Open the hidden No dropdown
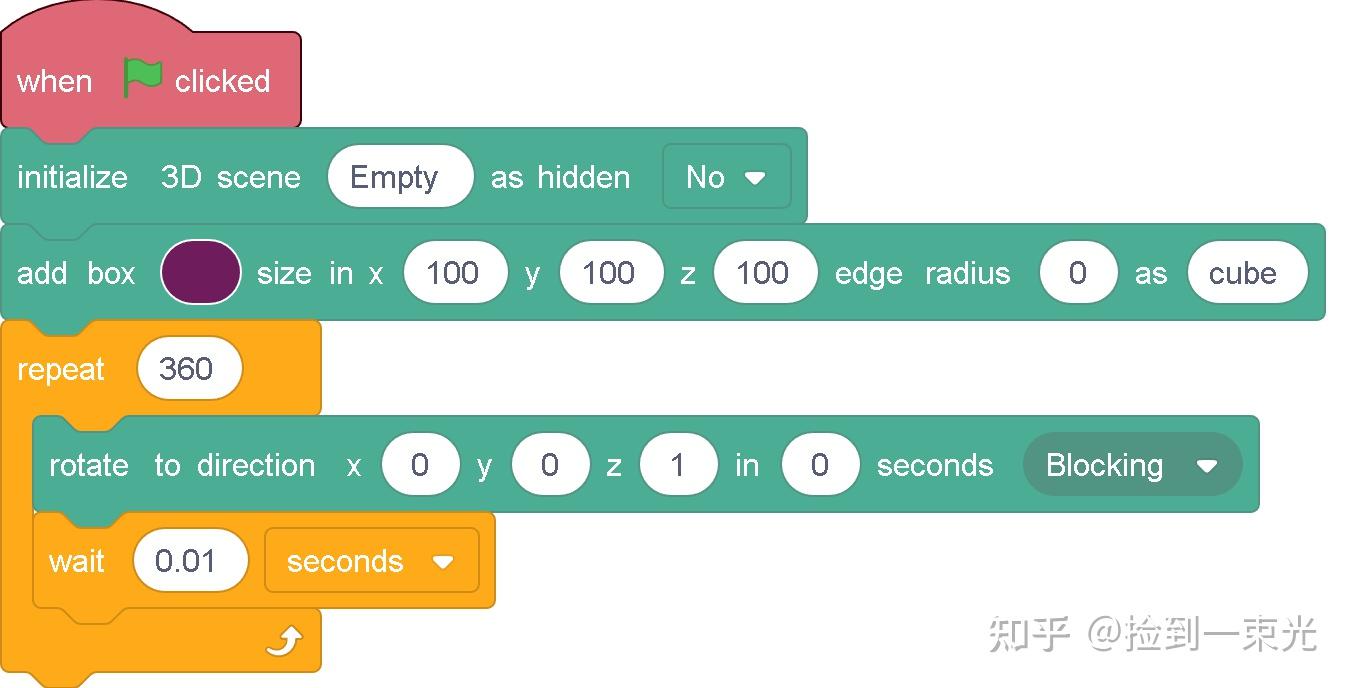1352x688 pixels. [726, 177]
